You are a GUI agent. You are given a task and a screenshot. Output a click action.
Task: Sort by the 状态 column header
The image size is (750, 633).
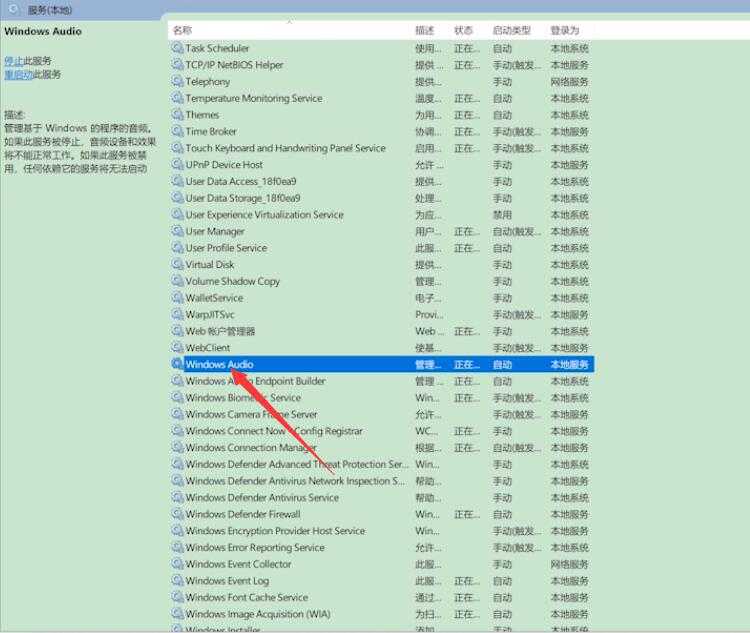(463, 30)
